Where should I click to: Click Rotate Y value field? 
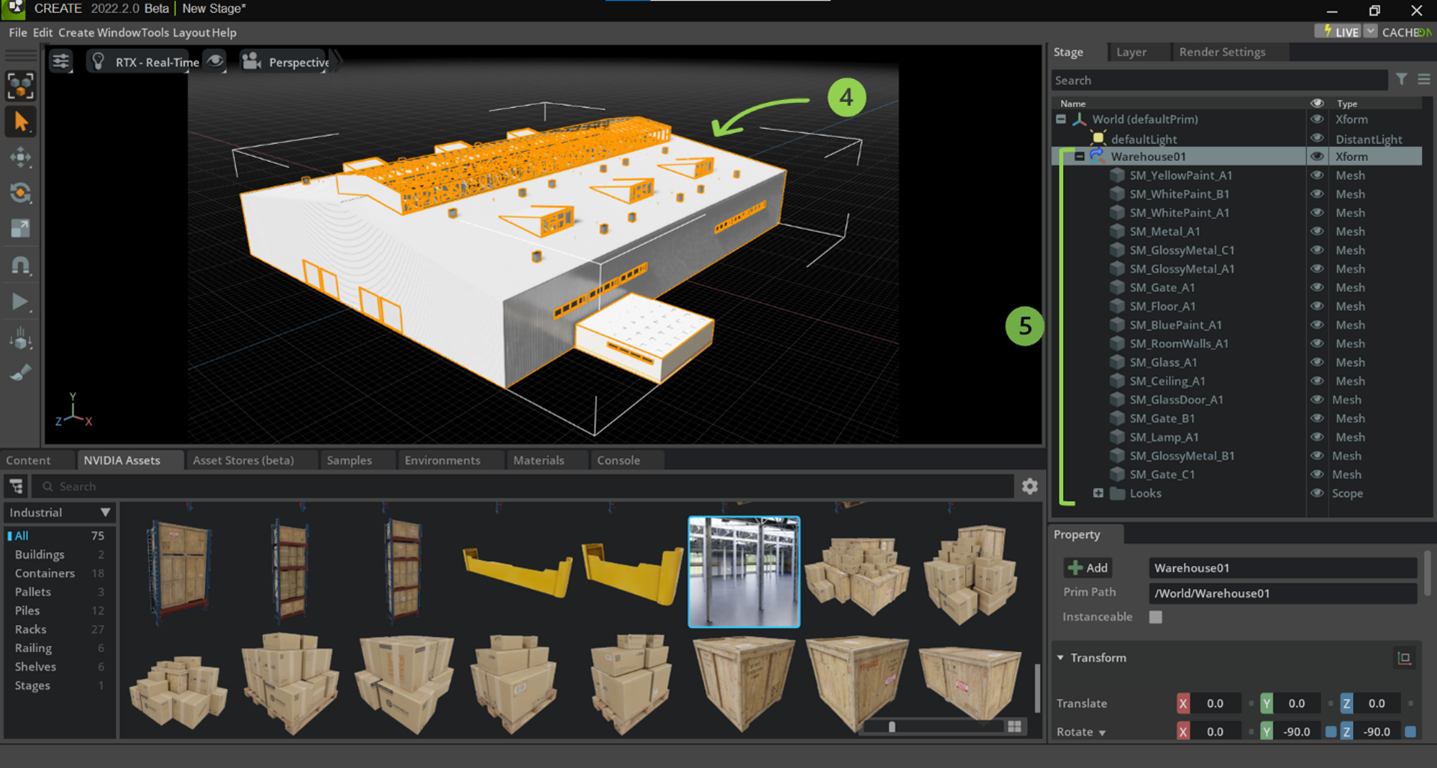pos(1297,732)
